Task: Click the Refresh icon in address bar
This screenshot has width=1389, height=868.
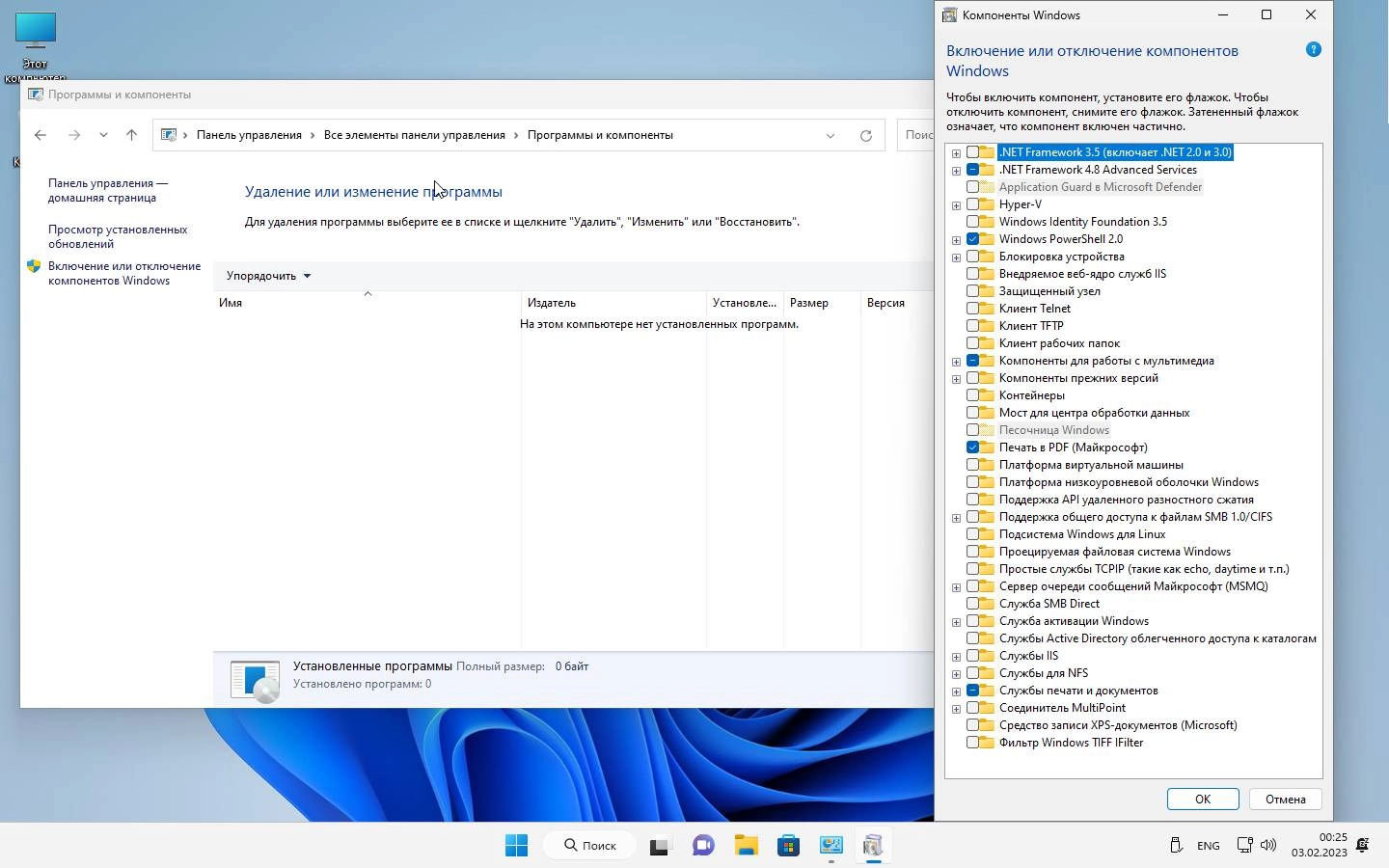Action: pos(865,135)
